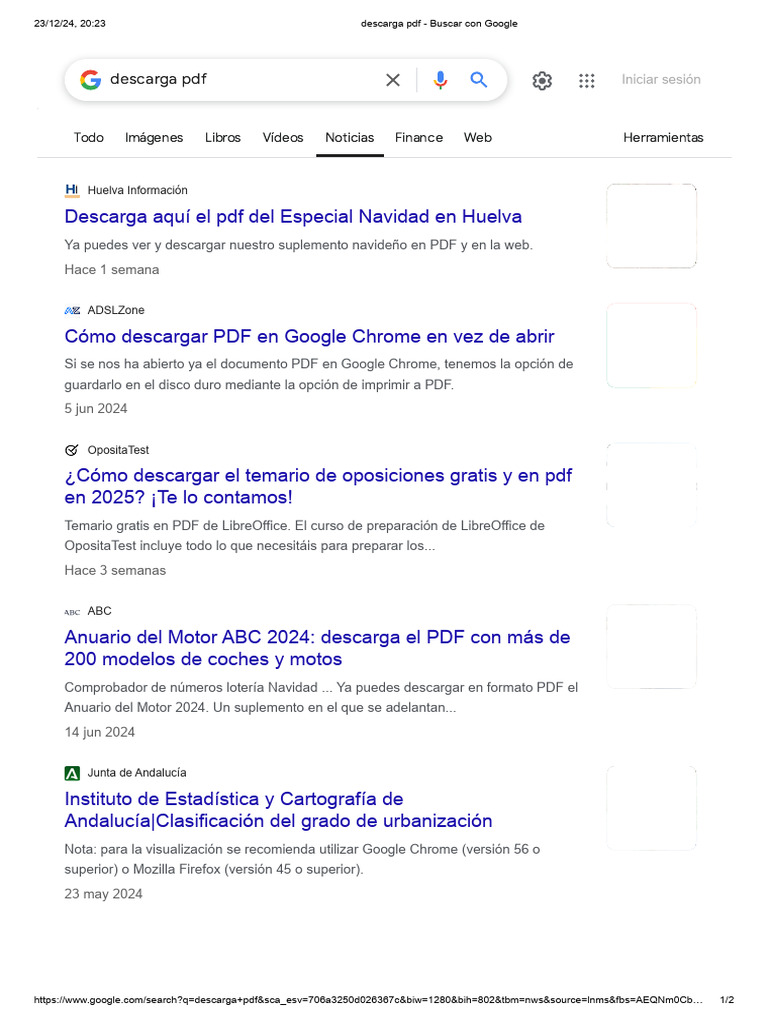Click the page header title descarga pdf - Buscar con Google

coord(440,24)
